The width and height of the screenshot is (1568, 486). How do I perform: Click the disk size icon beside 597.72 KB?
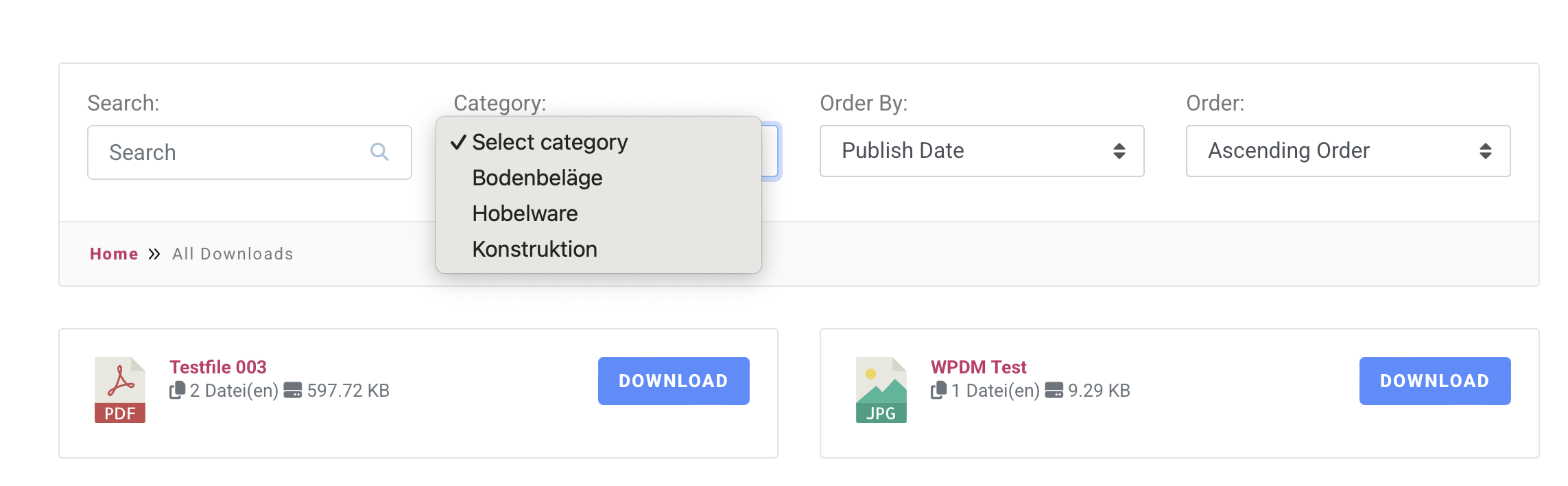pos(293,391)
